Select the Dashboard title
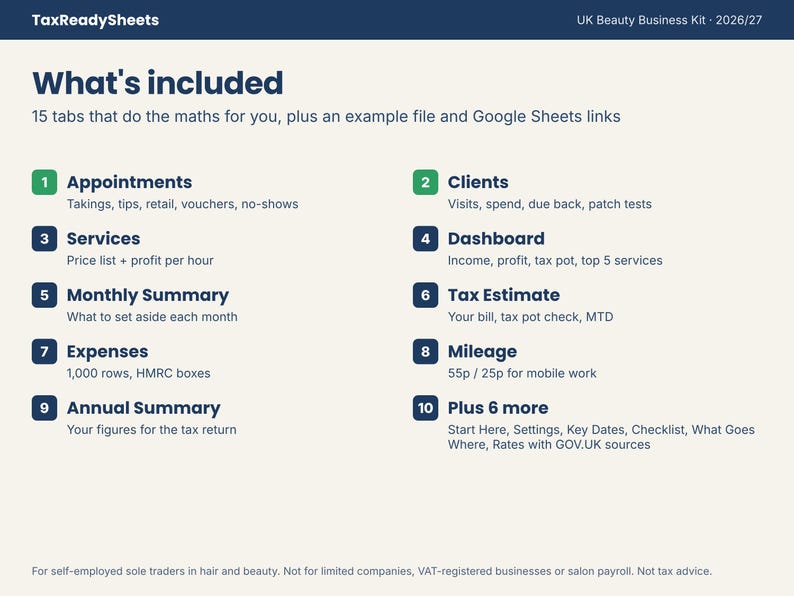Image resolution: width=794 pixels, height=596 pixels. click(496, 239)
